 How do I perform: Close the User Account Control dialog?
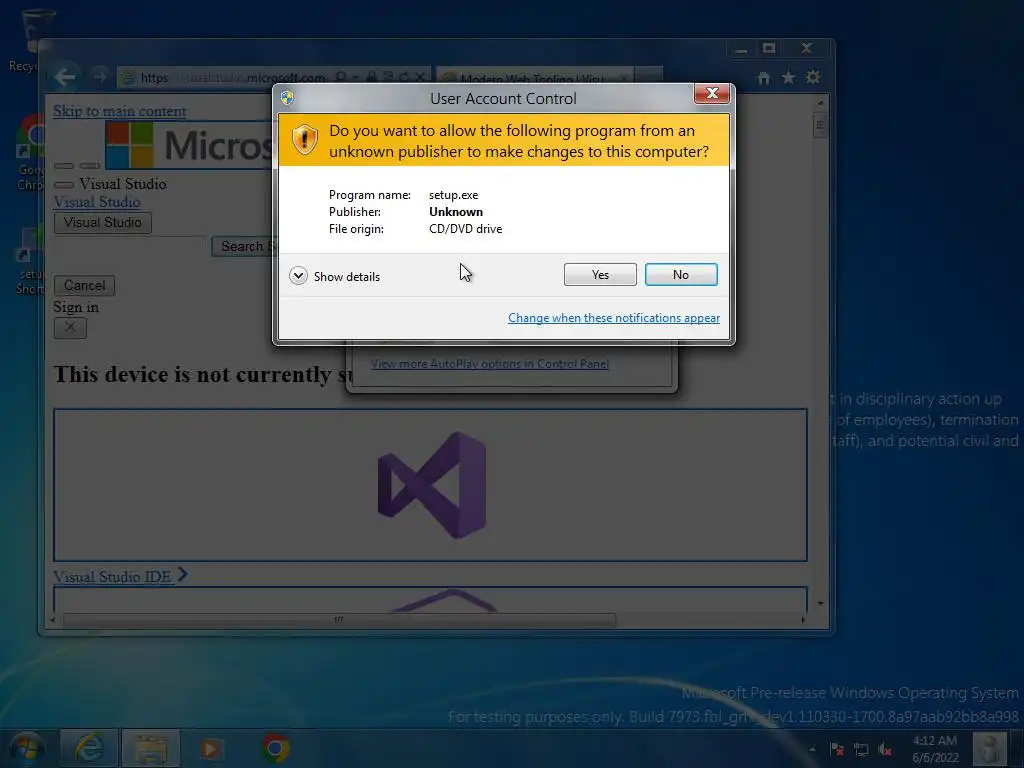[x=712, y=93]
